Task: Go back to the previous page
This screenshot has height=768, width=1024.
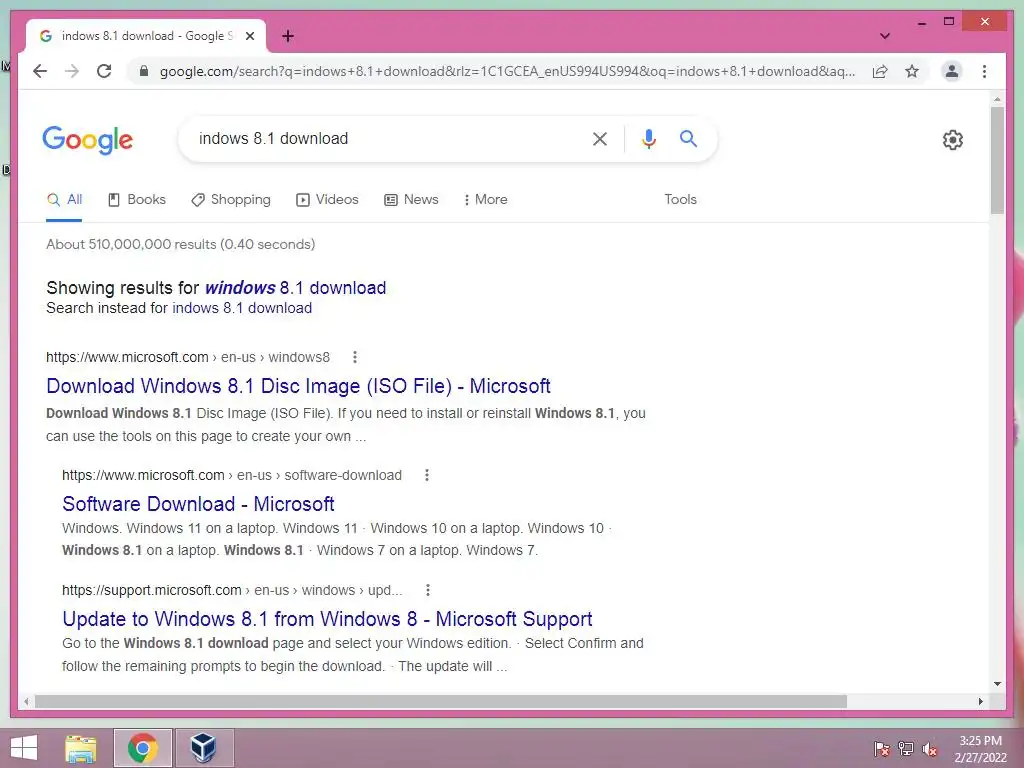Action: coord(40,71)
